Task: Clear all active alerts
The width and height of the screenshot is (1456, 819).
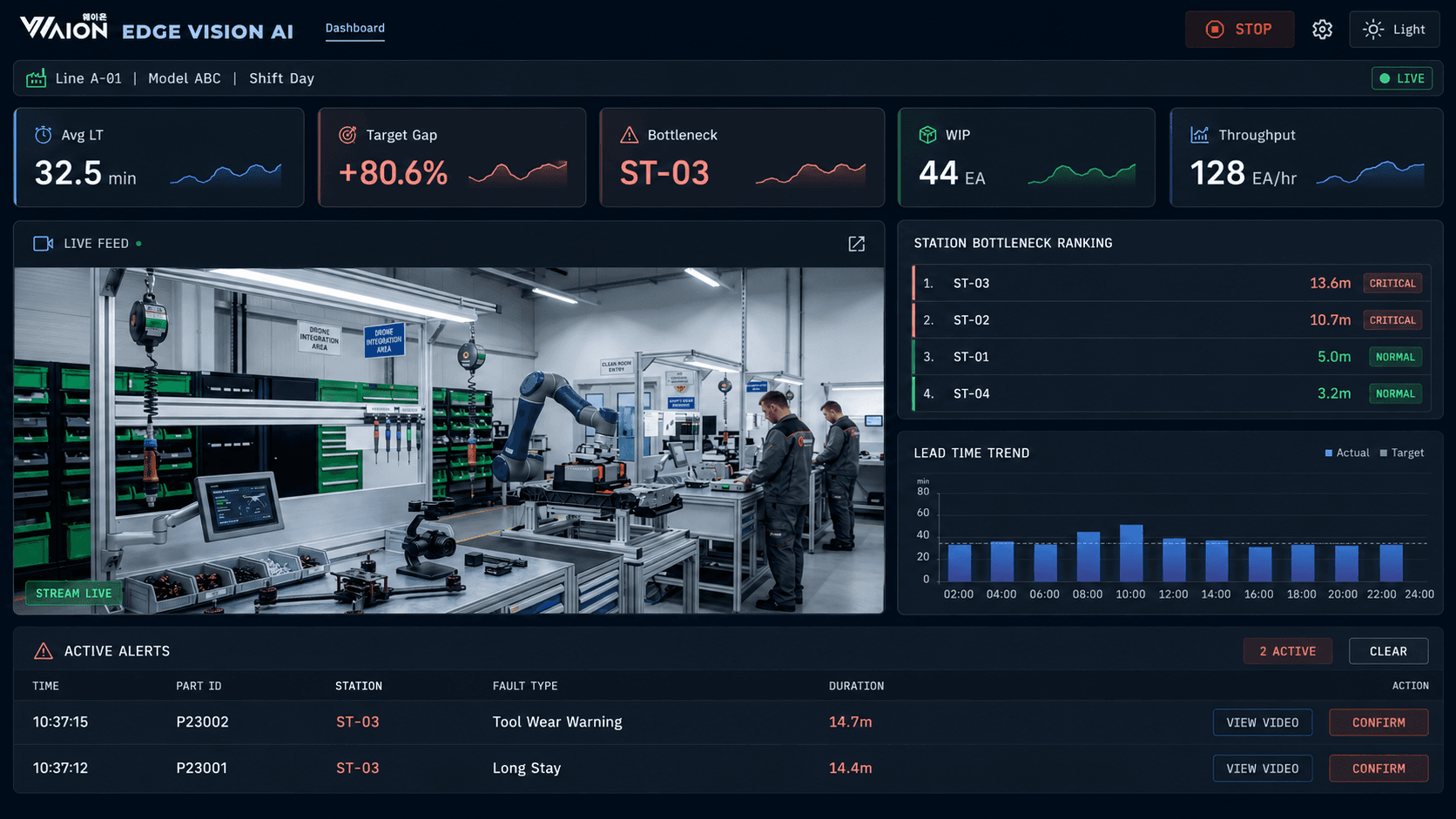Action: pyautogui.click(x=1388, y=651)
